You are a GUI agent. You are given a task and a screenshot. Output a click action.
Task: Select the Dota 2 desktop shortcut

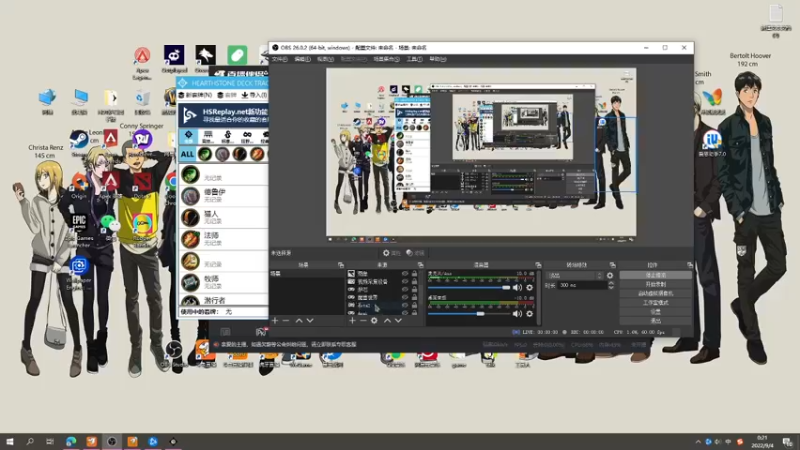click(x=142, y=185)
